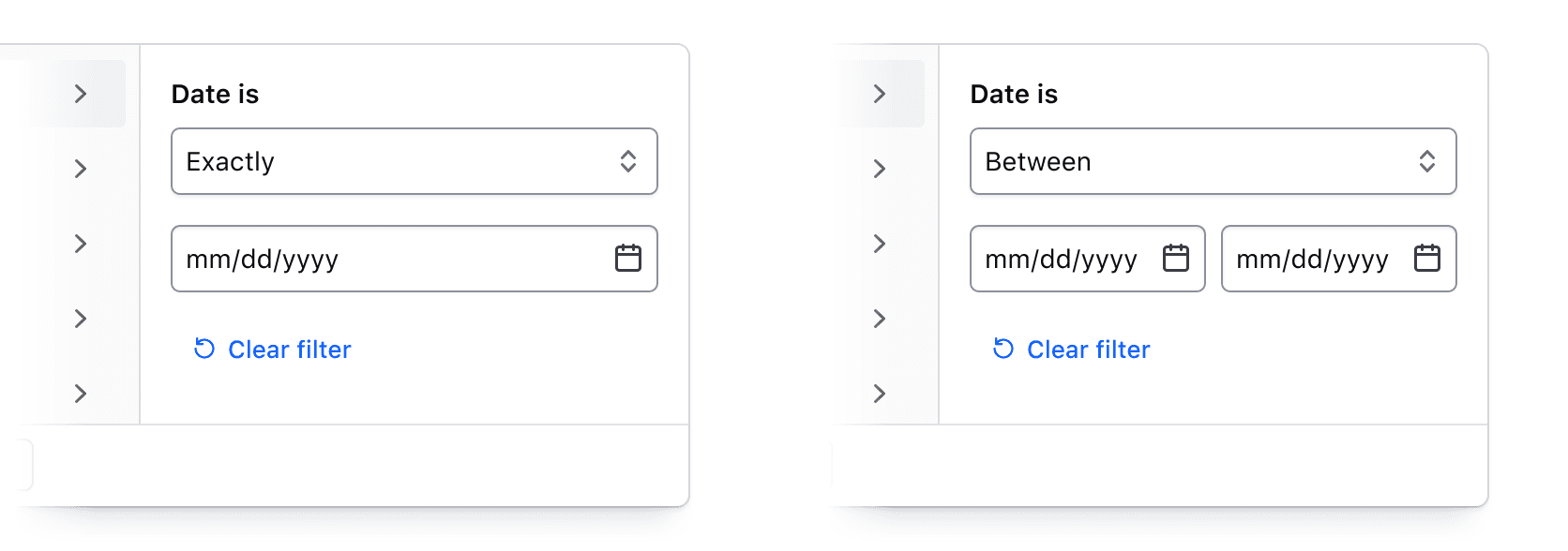Click the highlighted top chevron in the right panel
This screenshot has height=551, width=1568.
click(880, 94)
